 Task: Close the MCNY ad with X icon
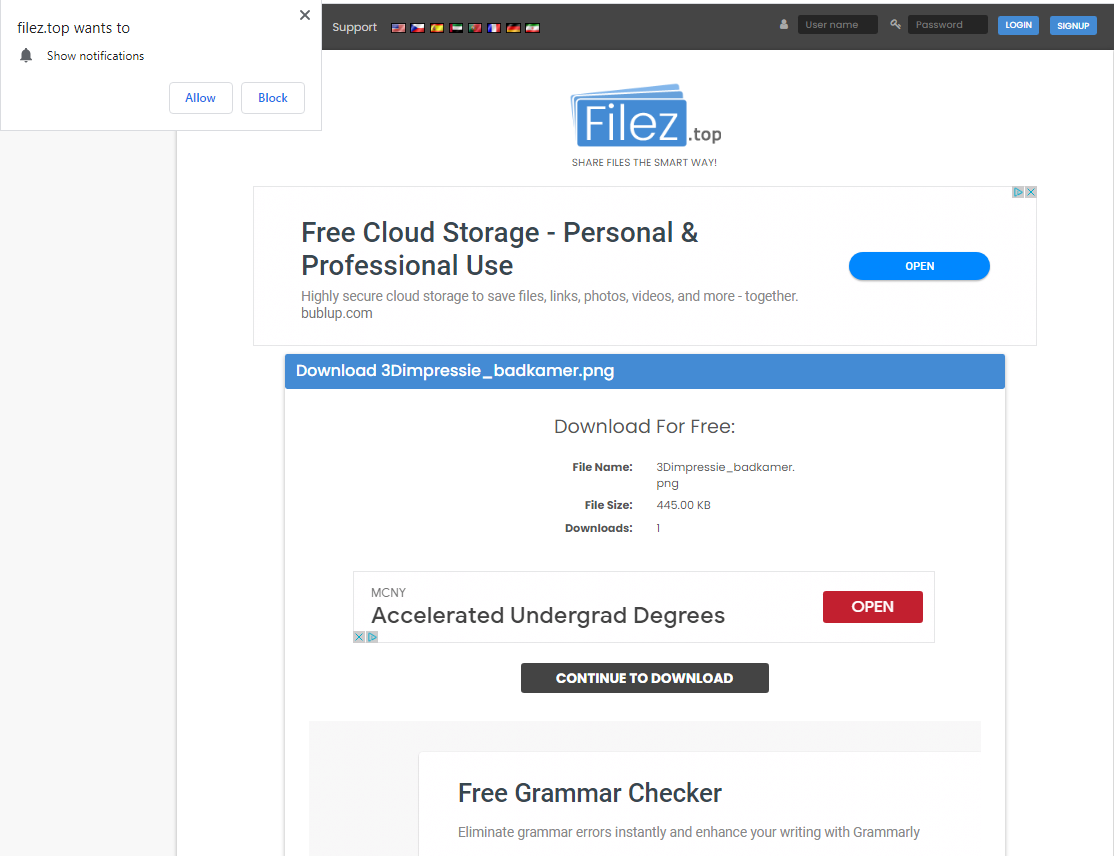pyautogui.click(x=359, y=637)
